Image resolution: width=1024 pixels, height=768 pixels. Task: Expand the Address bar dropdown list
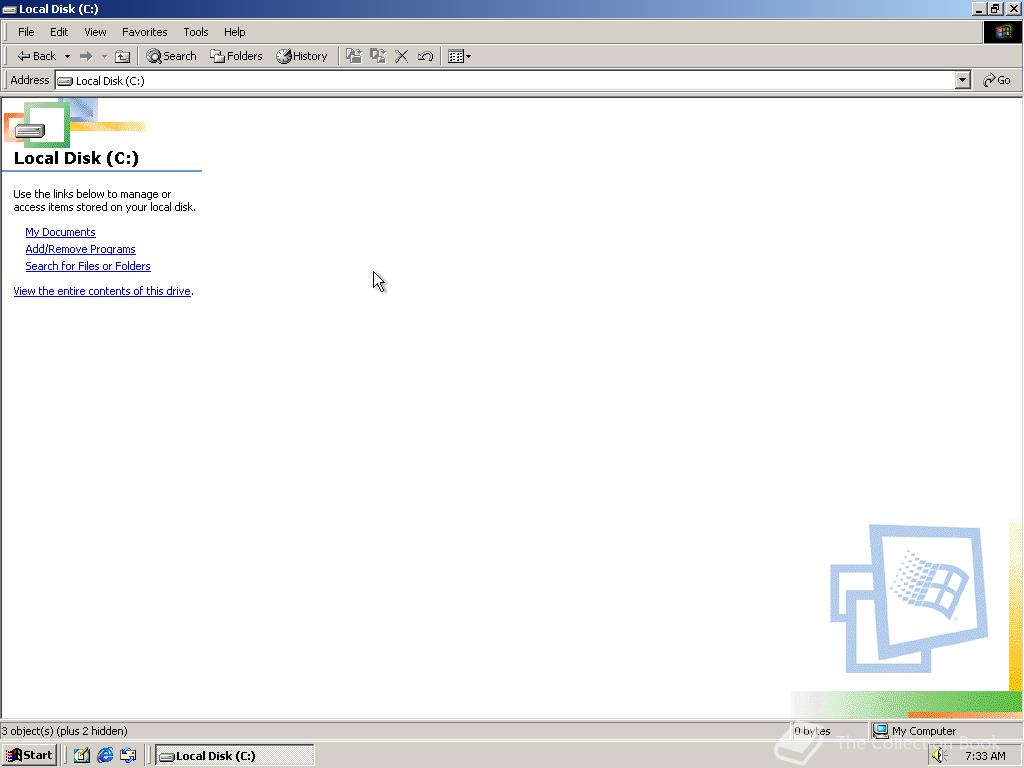(x=963, y=80)
